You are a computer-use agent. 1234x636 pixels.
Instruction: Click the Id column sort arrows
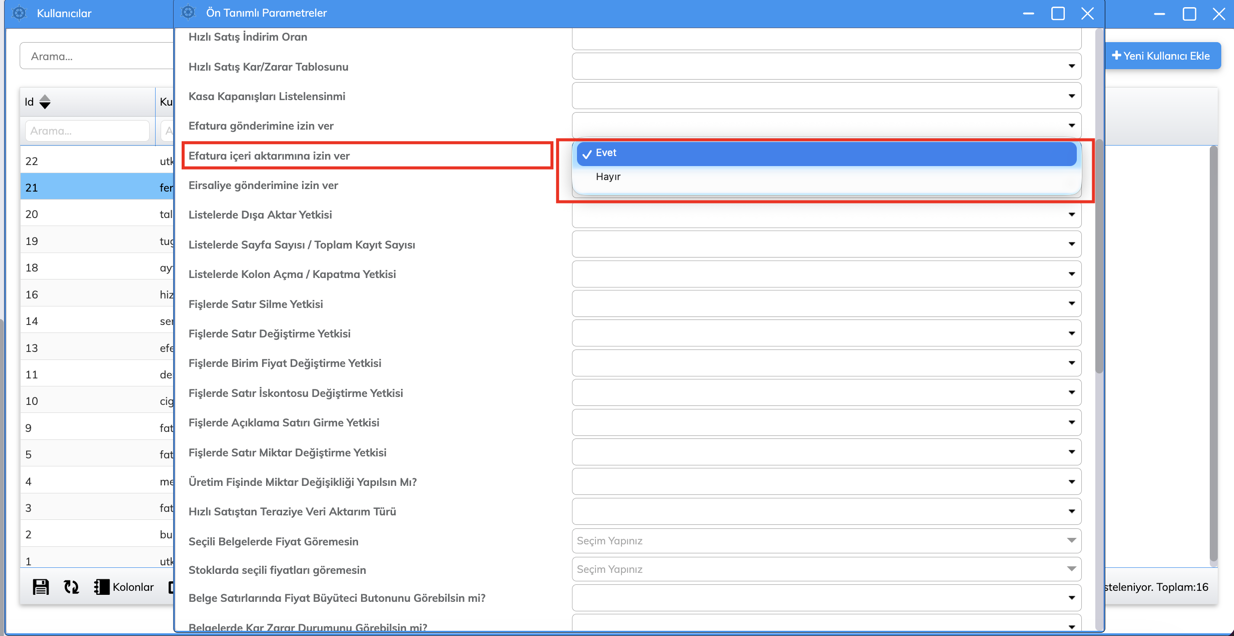point(45,102)
